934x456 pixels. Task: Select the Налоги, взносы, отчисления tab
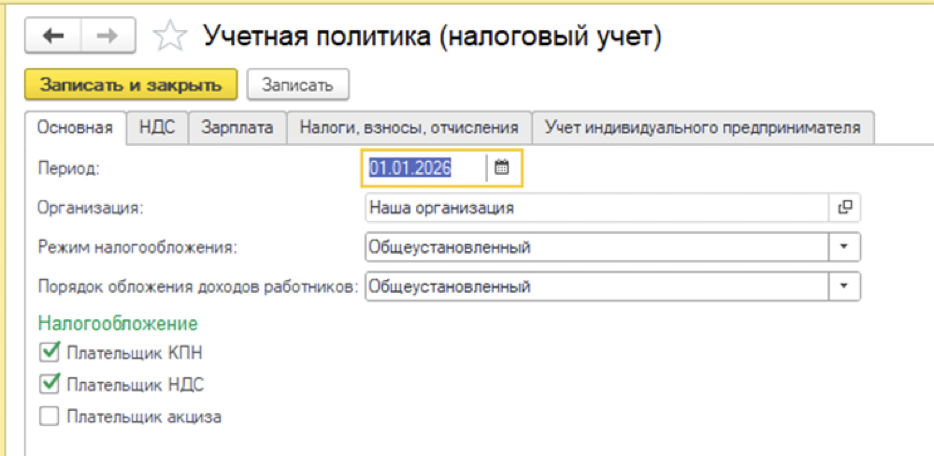click(409, 127)
